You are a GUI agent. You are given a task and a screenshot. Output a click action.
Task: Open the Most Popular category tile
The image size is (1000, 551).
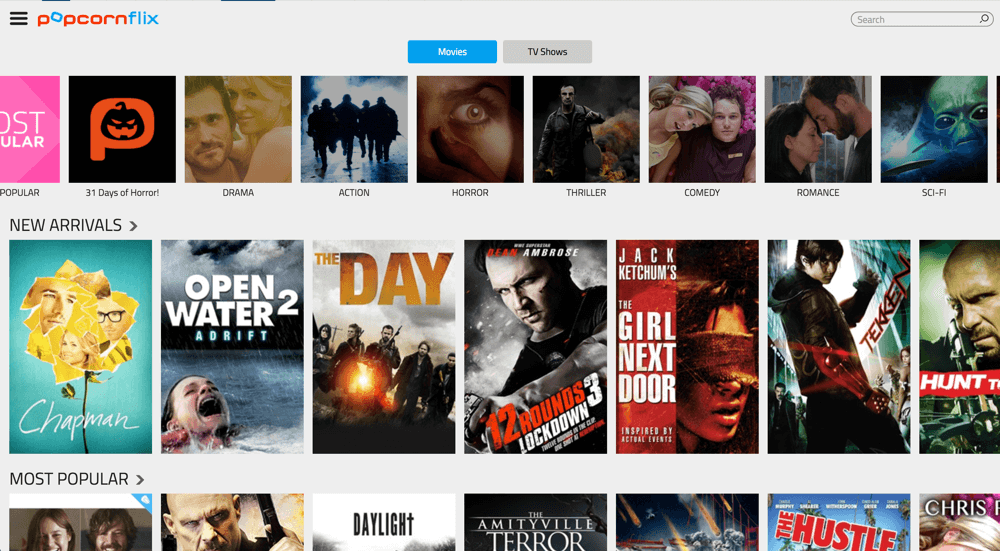[30, 129]
